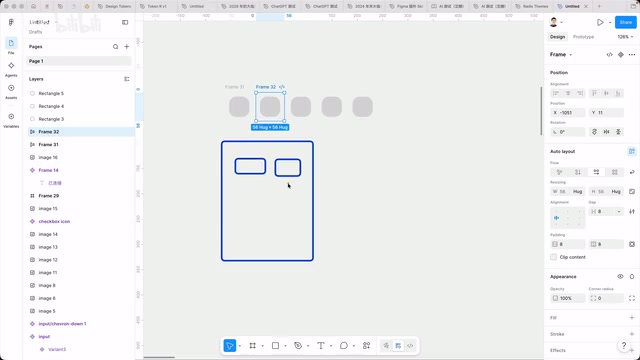Open file name Untitled dropdown

click(43, 22)
